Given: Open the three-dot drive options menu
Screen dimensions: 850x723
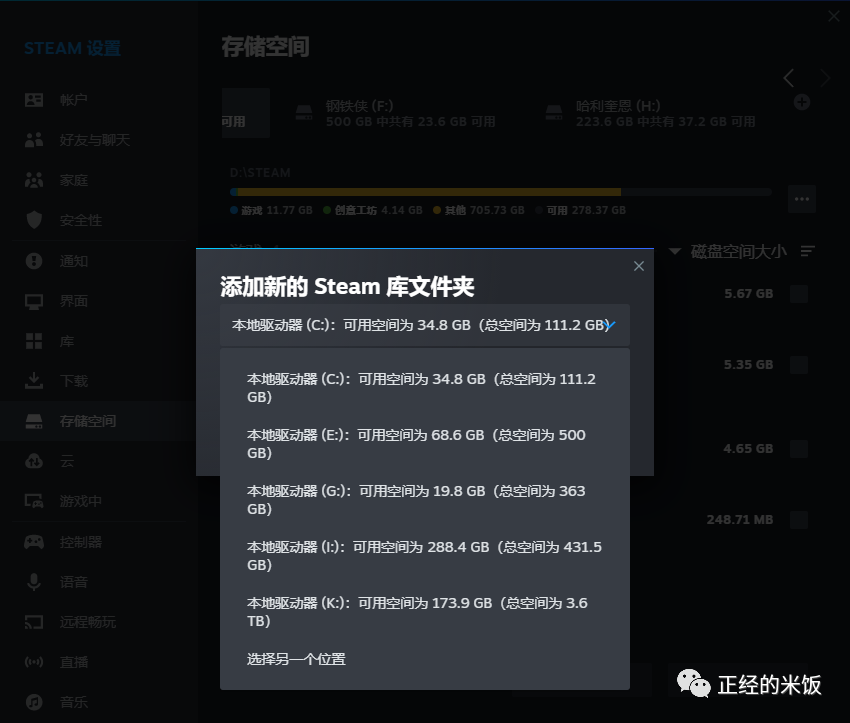Looking at the screenshot, I should tap(802, 199).
